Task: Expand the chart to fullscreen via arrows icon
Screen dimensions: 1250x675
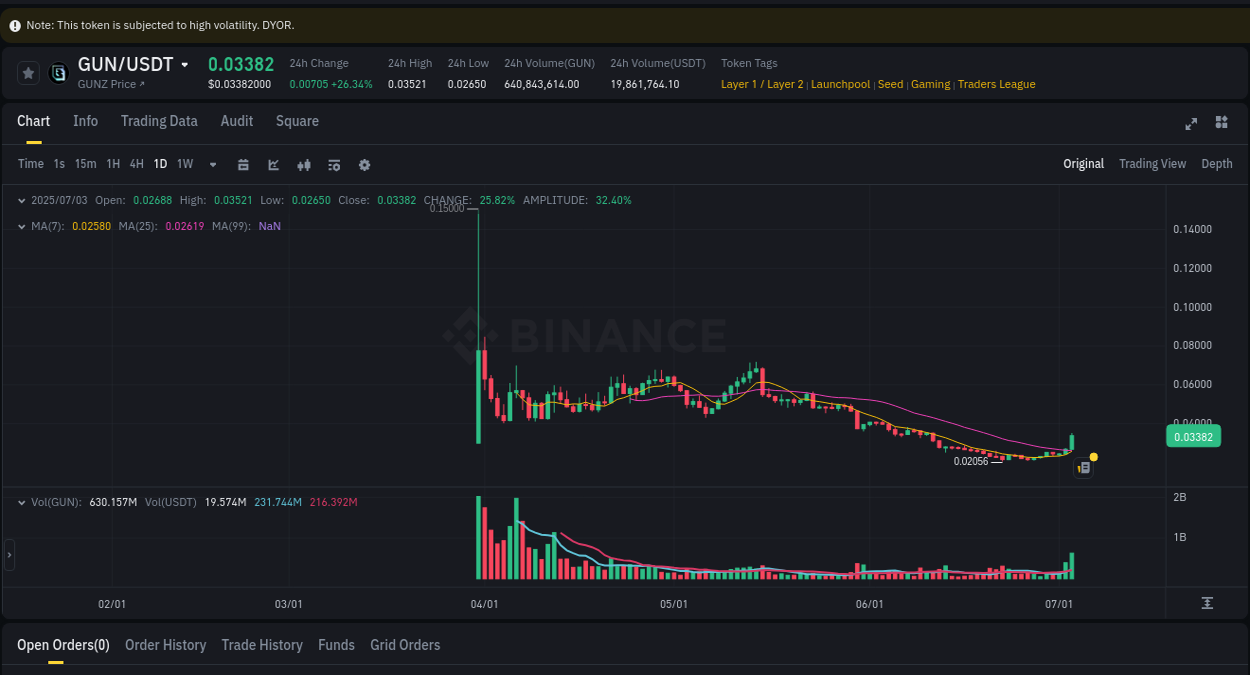Action: 1191,124
